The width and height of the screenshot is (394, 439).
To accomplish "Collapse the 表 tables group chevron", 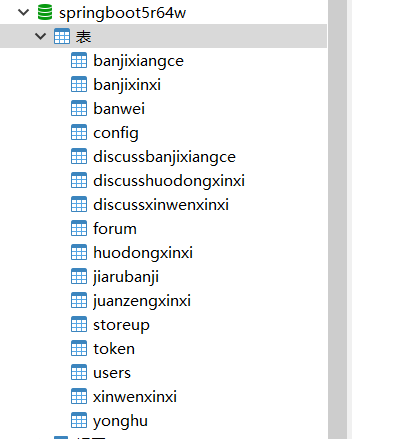I will pos(40,36).
